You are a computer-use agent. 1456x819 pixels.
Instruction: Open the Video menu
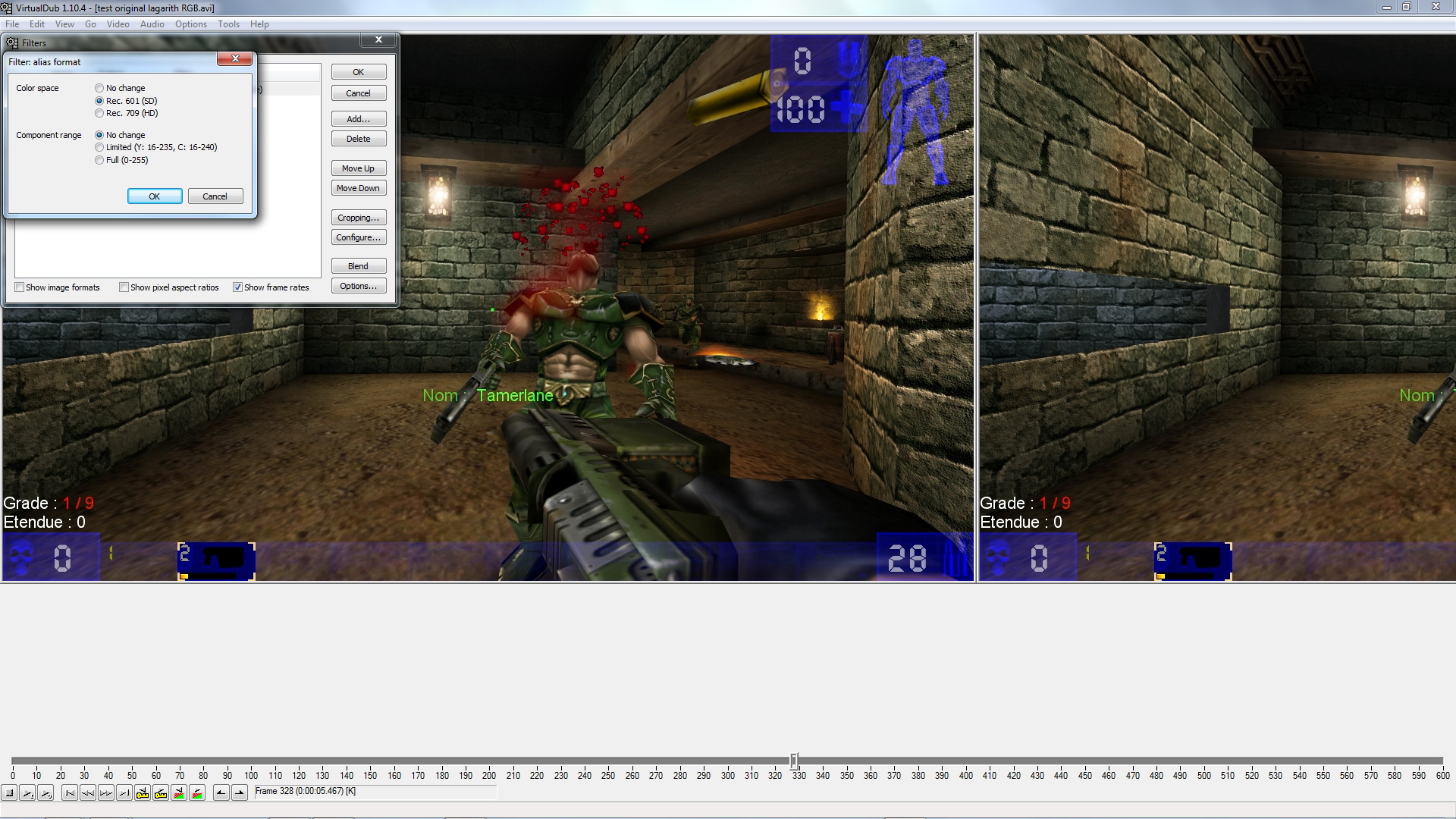click(118, 24)
